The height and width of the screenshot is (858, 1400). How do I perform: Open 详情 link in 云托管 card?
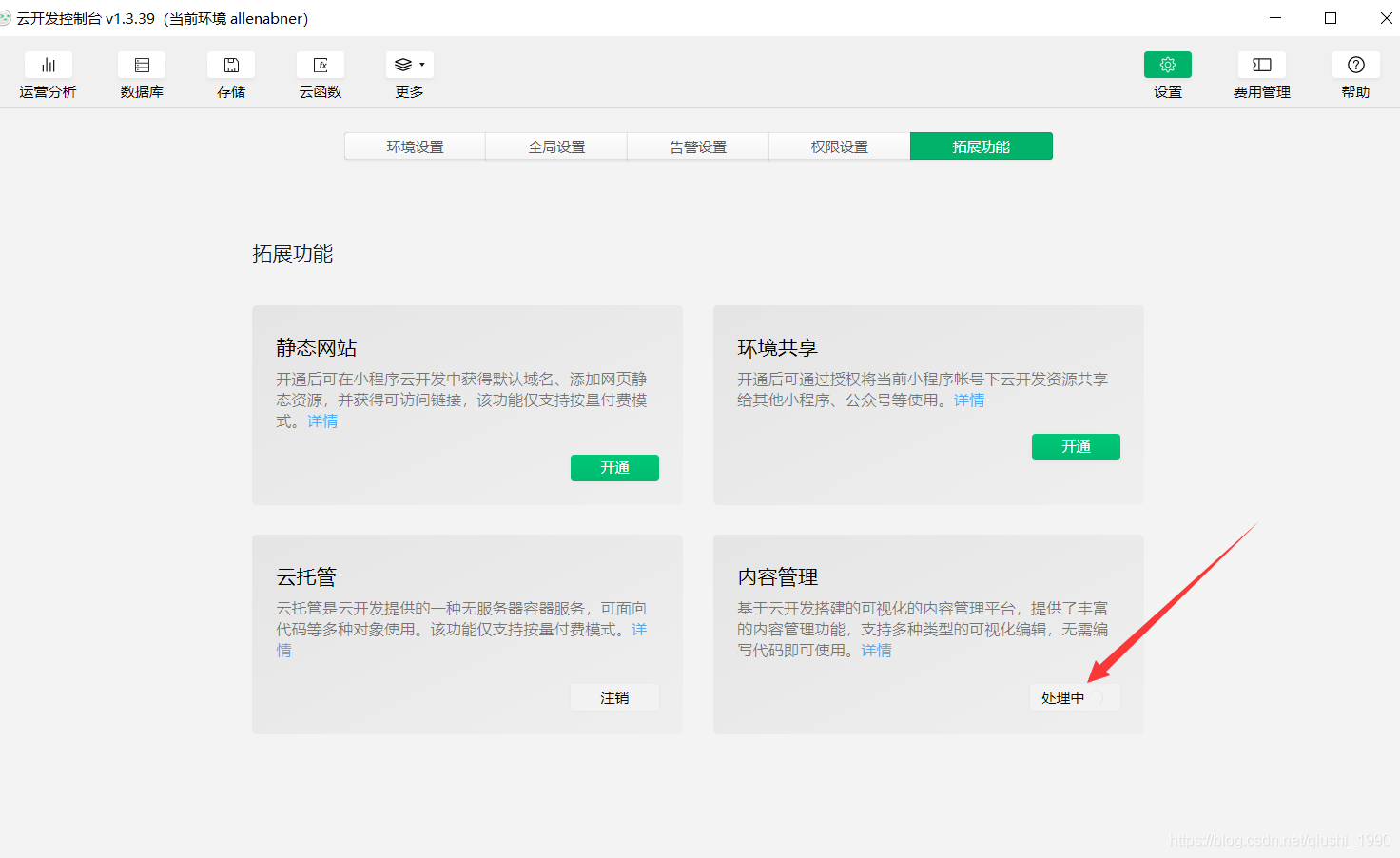(639, 630)
